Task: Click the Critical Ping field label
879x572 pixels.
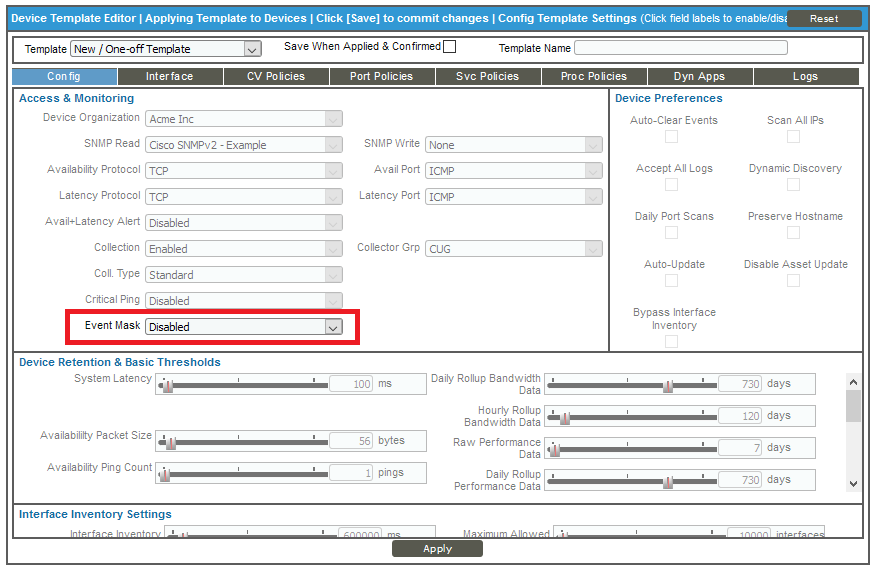Action: click(112, 300)
